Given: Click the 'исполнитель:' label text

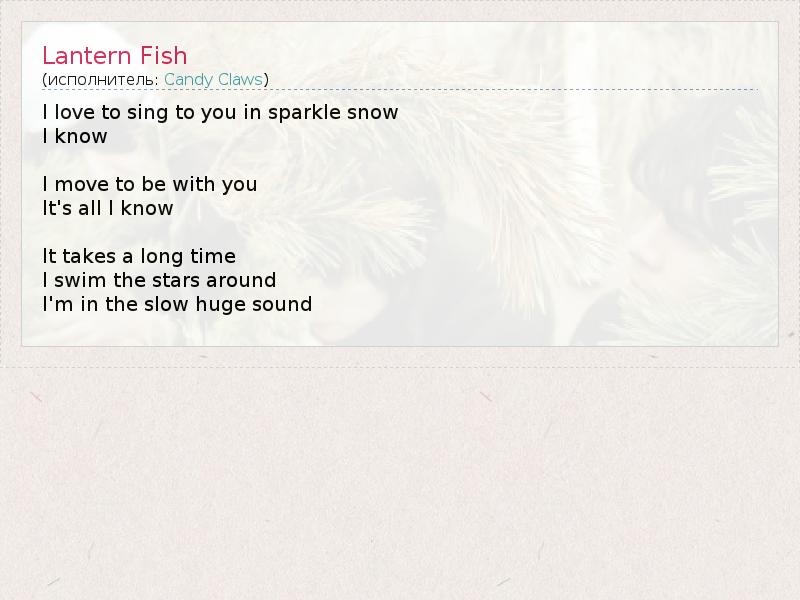Looking at the screenshot, I should coord(103,80).
